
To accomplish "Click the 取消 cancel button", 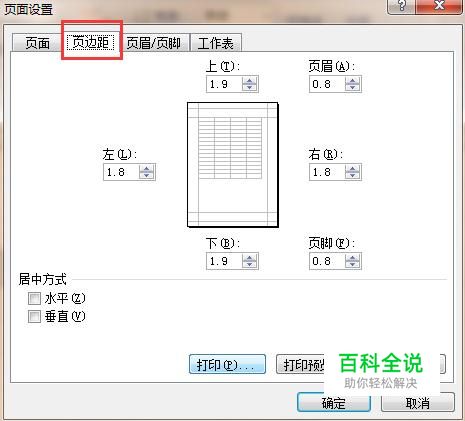I will tap(418, 402).
